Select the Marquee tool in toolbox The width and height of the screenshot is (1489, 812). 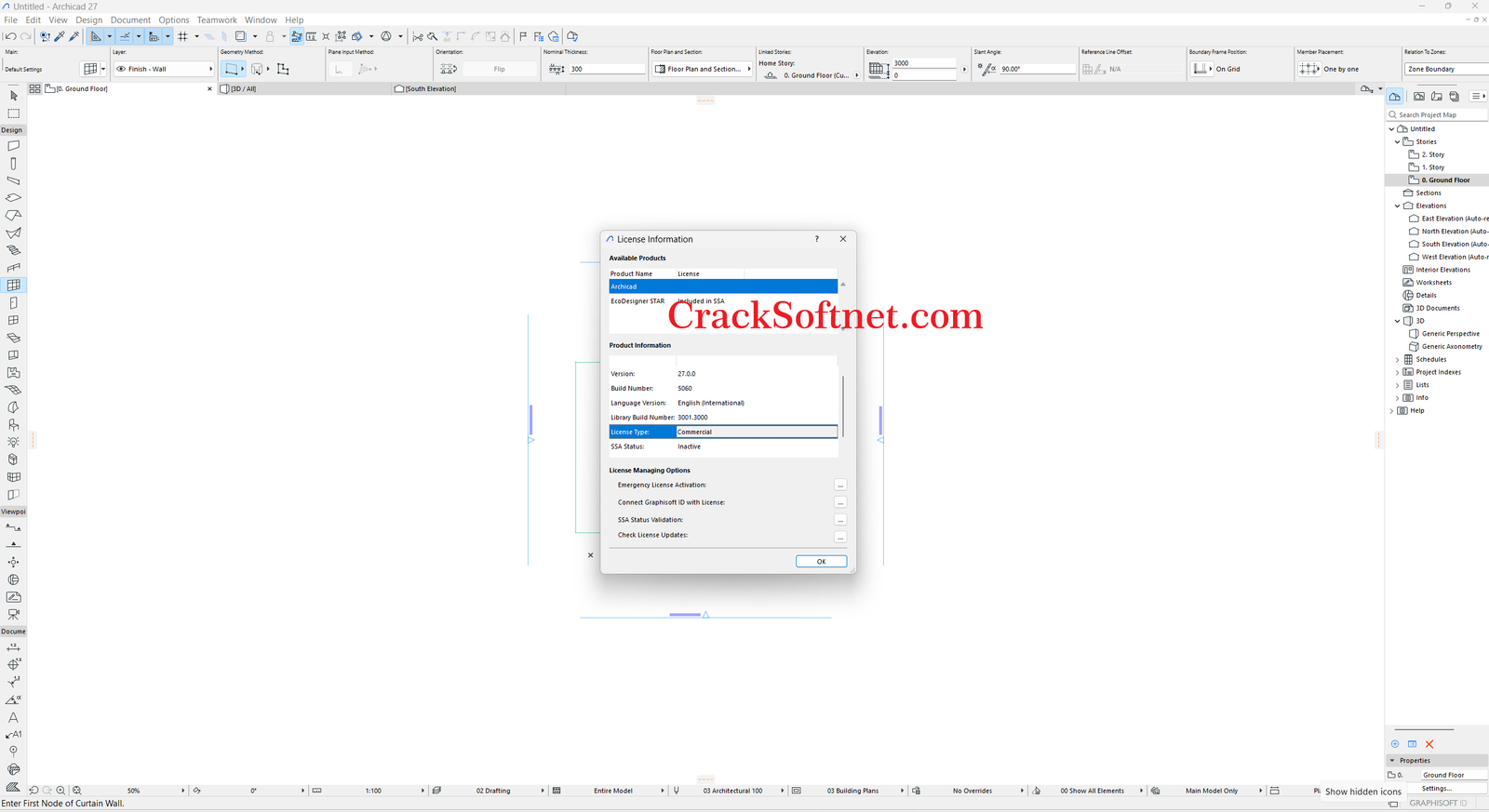[x=13, y=113]
